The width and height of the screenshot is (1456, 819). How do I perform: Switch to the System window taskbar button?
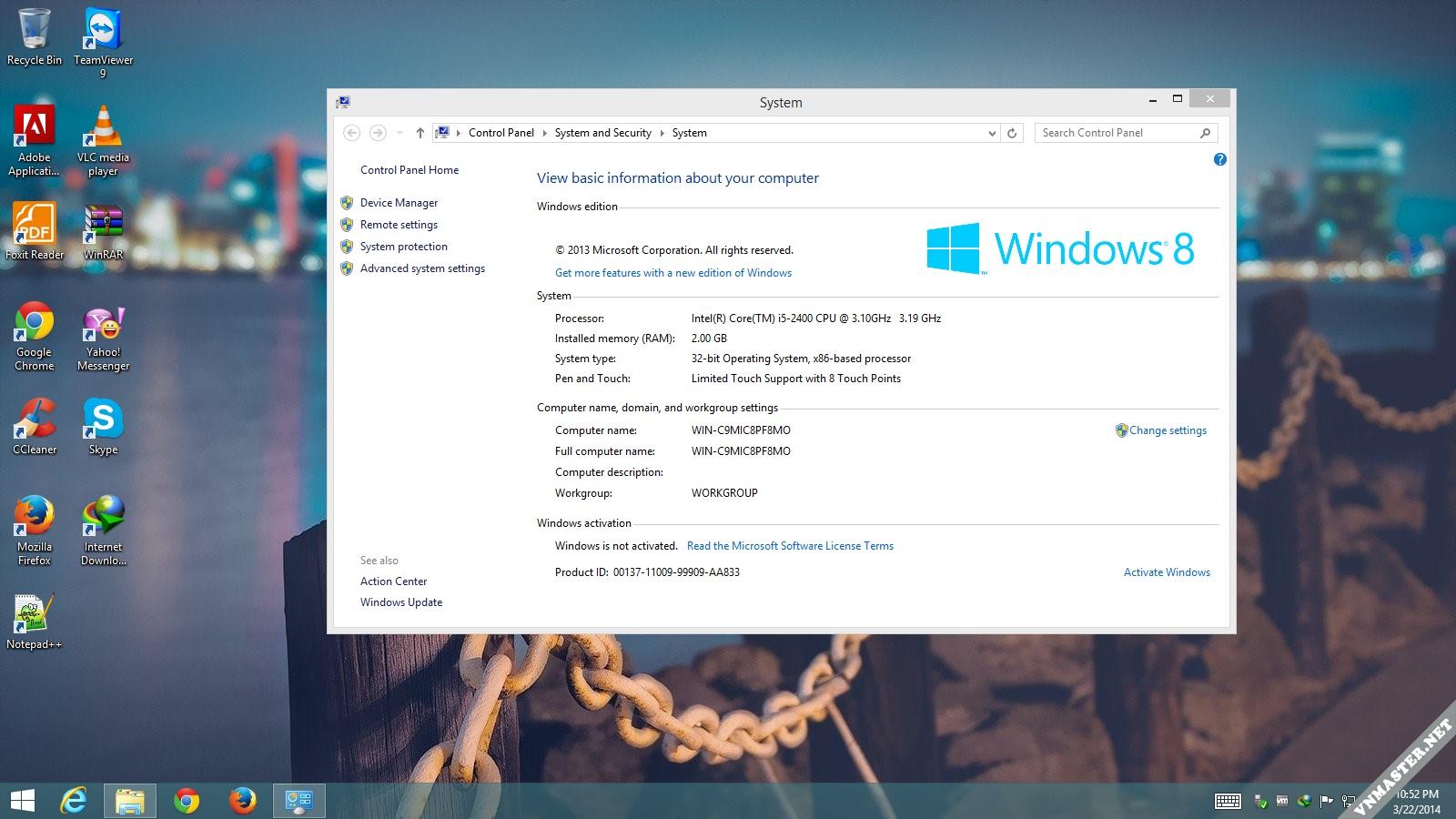click(x=298, y=801)
